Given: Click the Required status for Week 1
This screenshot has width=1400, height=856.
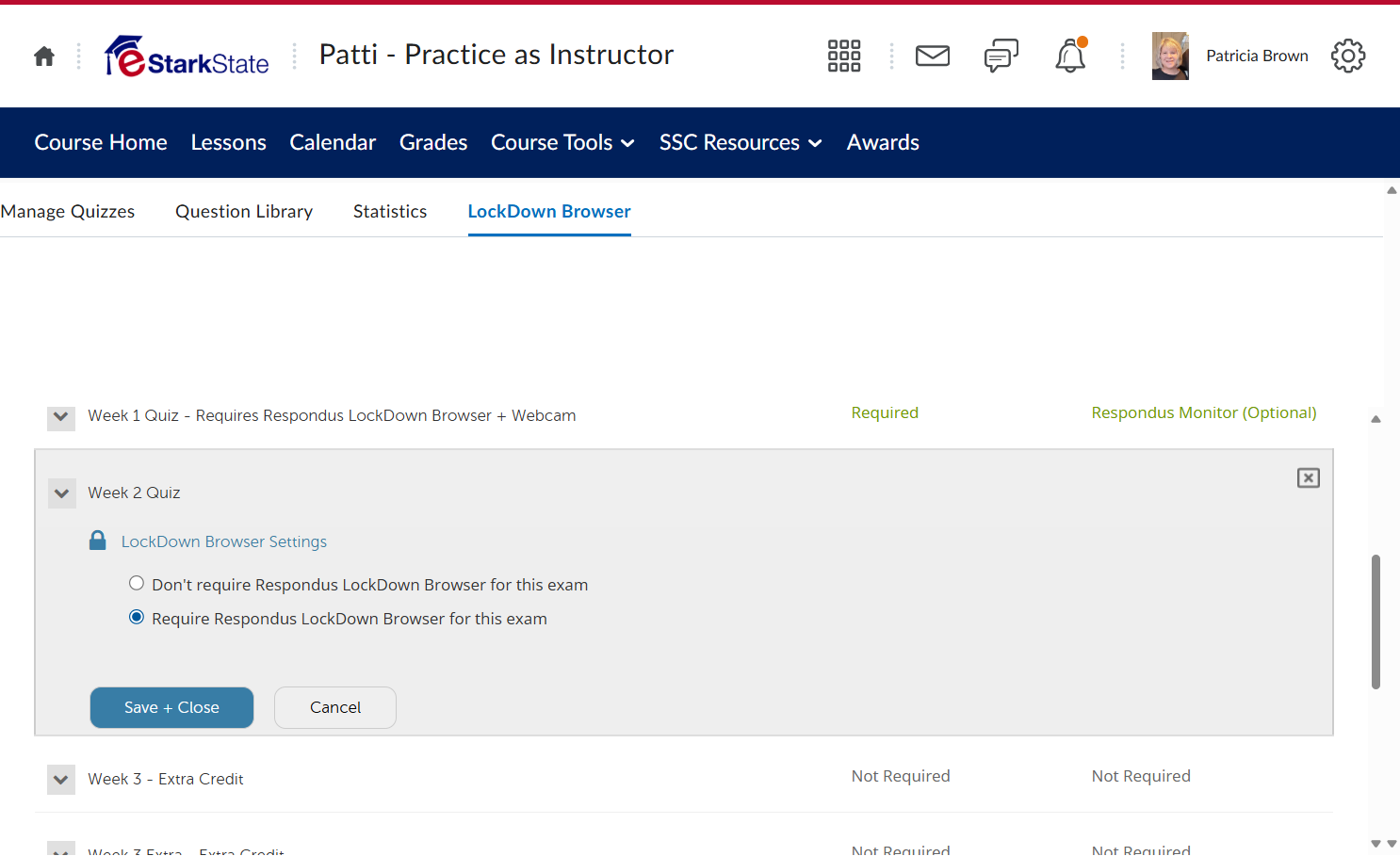Looking at the screenshot, I should [x=885, y=412].
